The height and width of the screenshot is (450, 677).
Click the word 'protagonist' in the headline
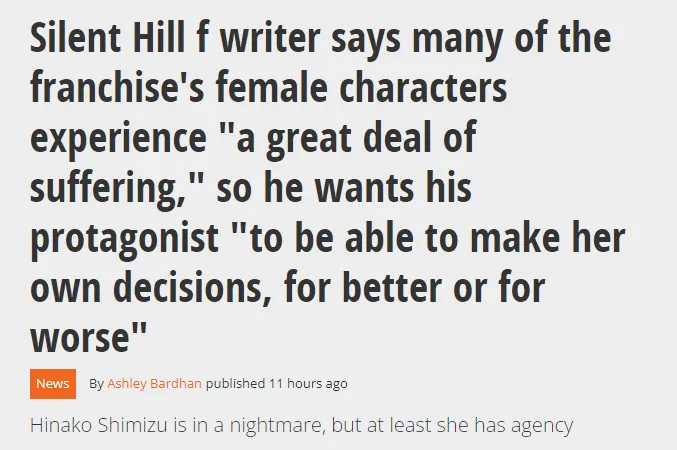click(124, 238)
